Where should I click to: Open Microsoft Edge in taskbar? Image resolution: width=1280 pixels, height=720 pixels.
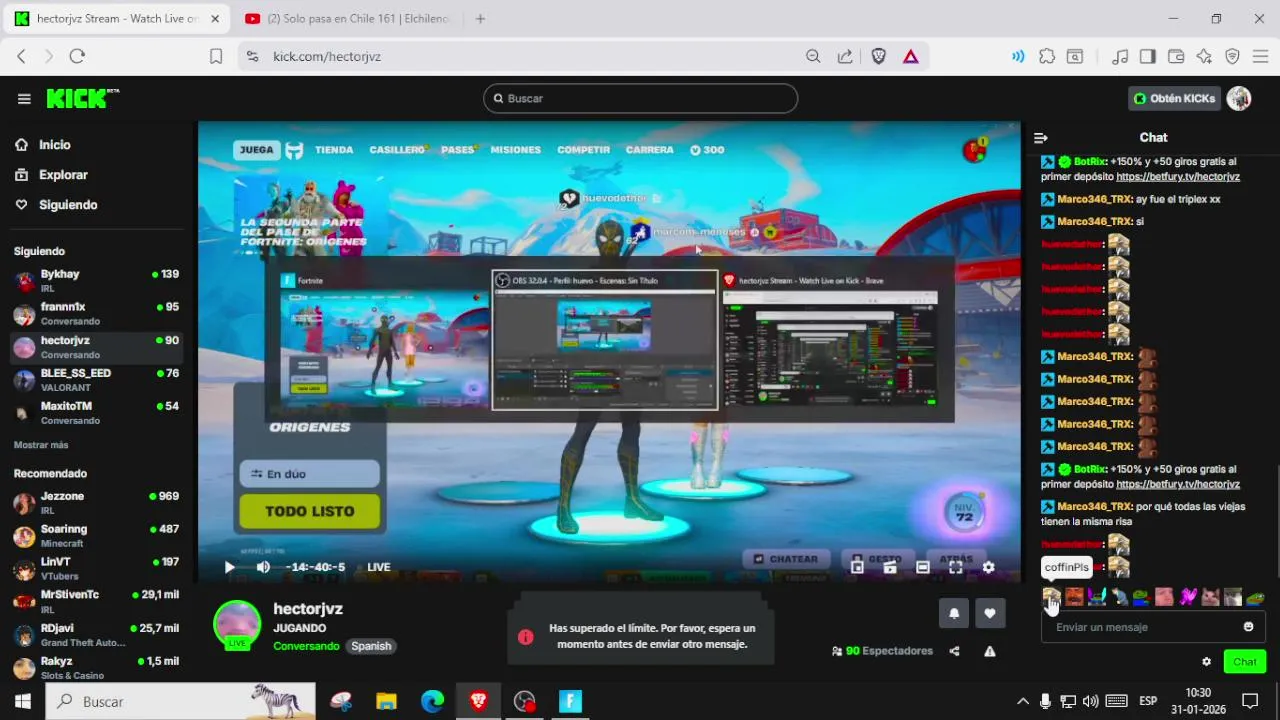pos(432,701)
